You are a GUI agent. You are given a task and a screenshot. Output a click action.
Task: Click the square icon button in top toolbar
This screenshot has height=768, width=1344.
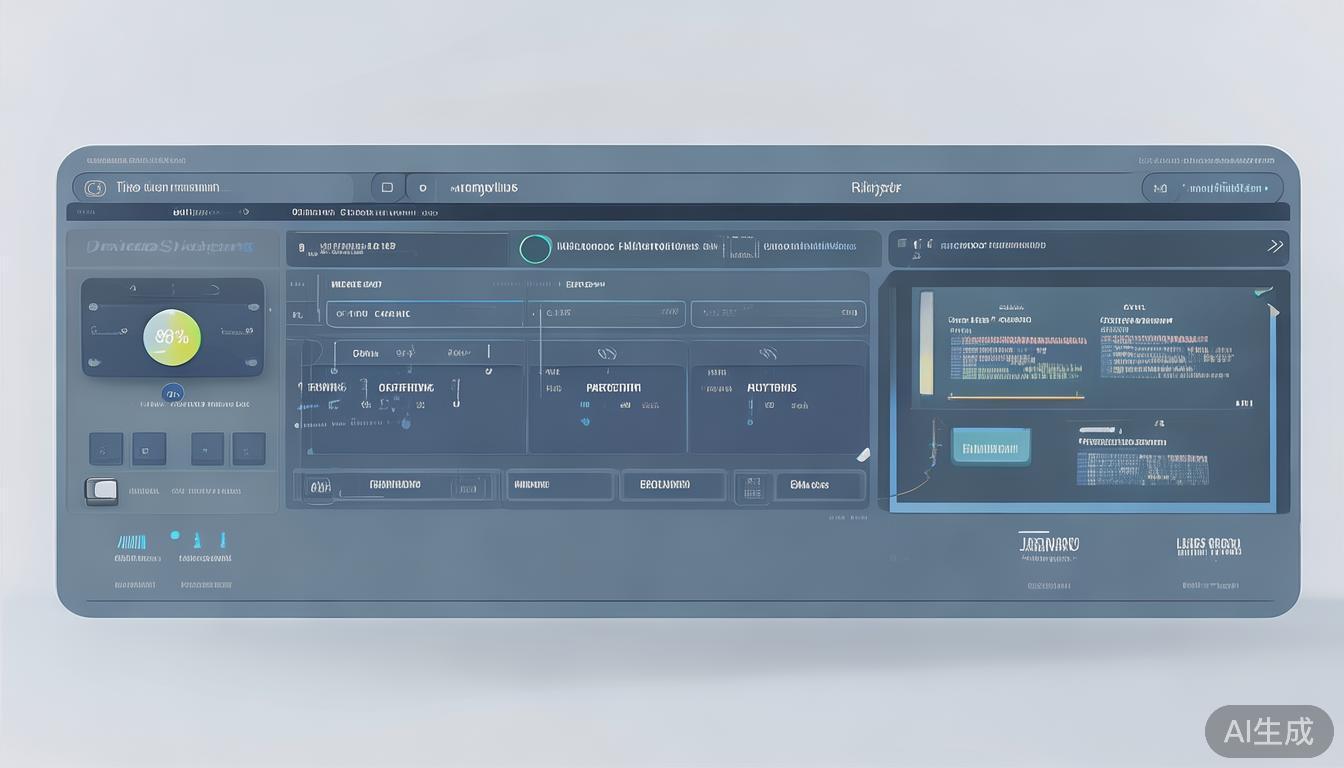tap(388, 188)
